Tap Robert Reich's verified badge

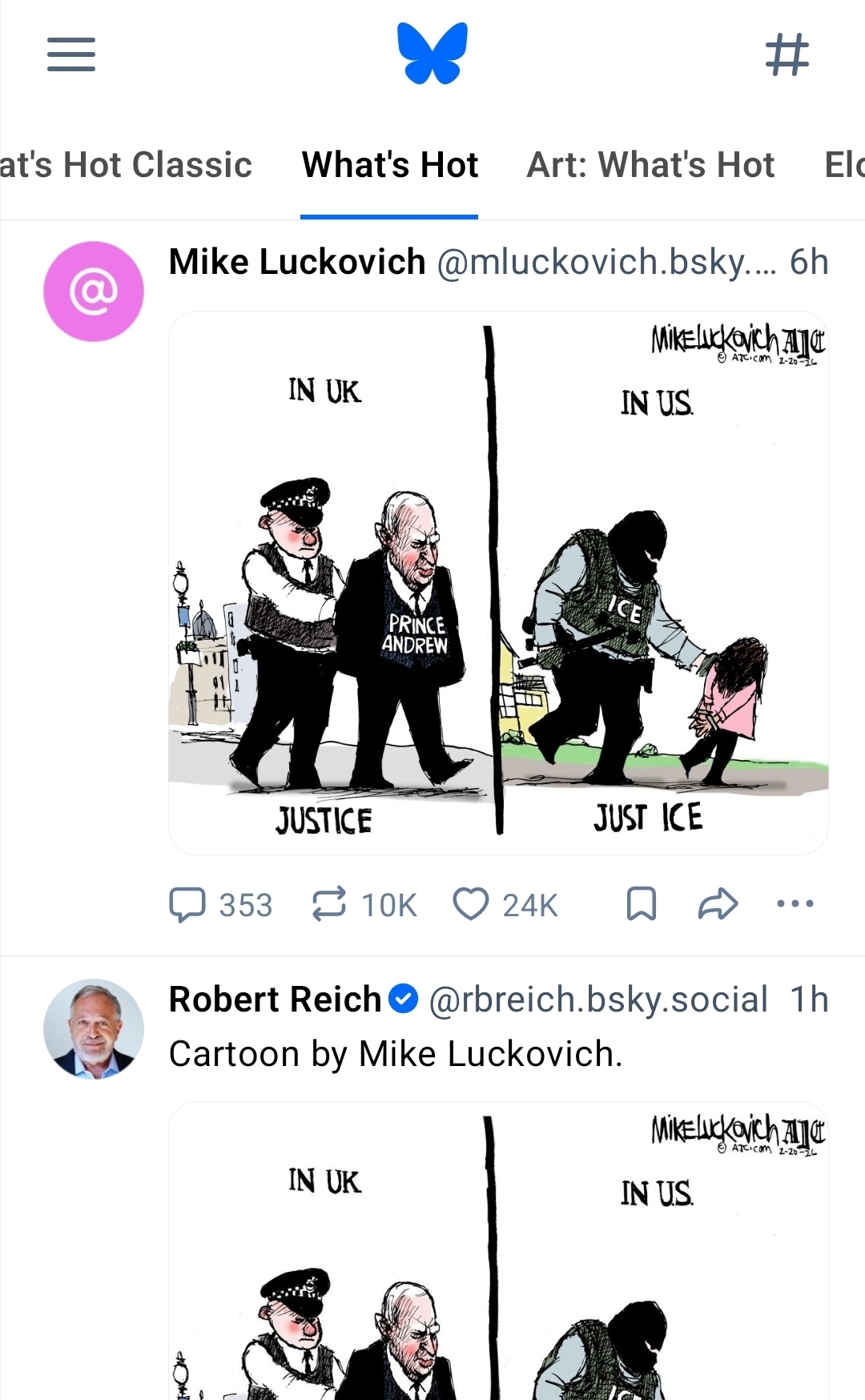coord(403,999)
